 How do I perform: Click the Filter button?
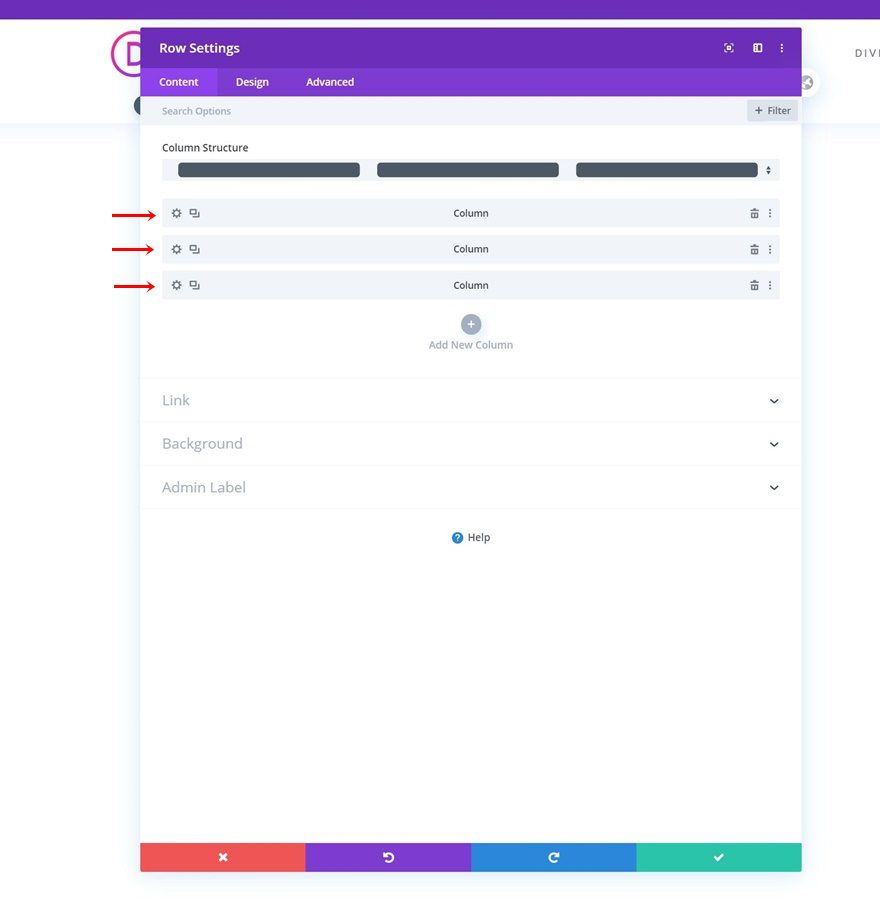click(x=771, y=110)
